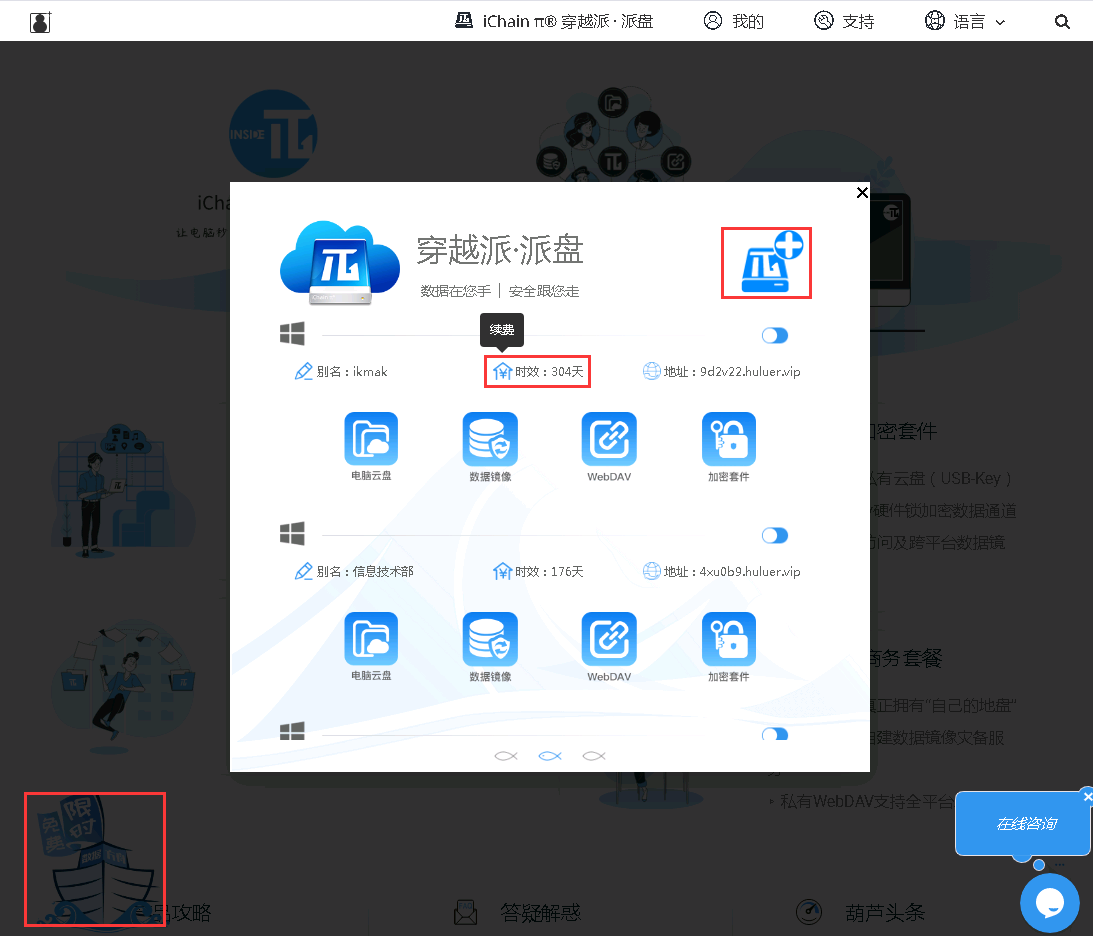The width and height of the screenshot is (1093, 937).
Task: Click the iChain π® 穿越派·派盘 header title
Action: pyautogui.click(x=554, y=22)
